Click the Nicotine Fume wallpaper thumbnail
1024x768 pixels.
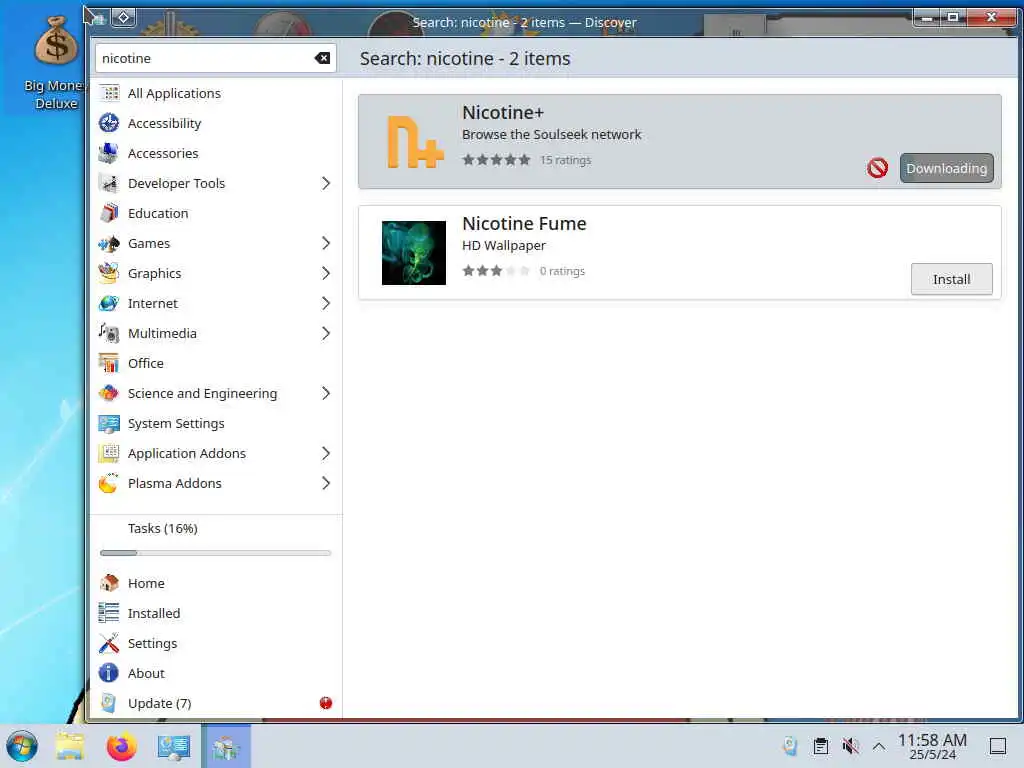414,253
